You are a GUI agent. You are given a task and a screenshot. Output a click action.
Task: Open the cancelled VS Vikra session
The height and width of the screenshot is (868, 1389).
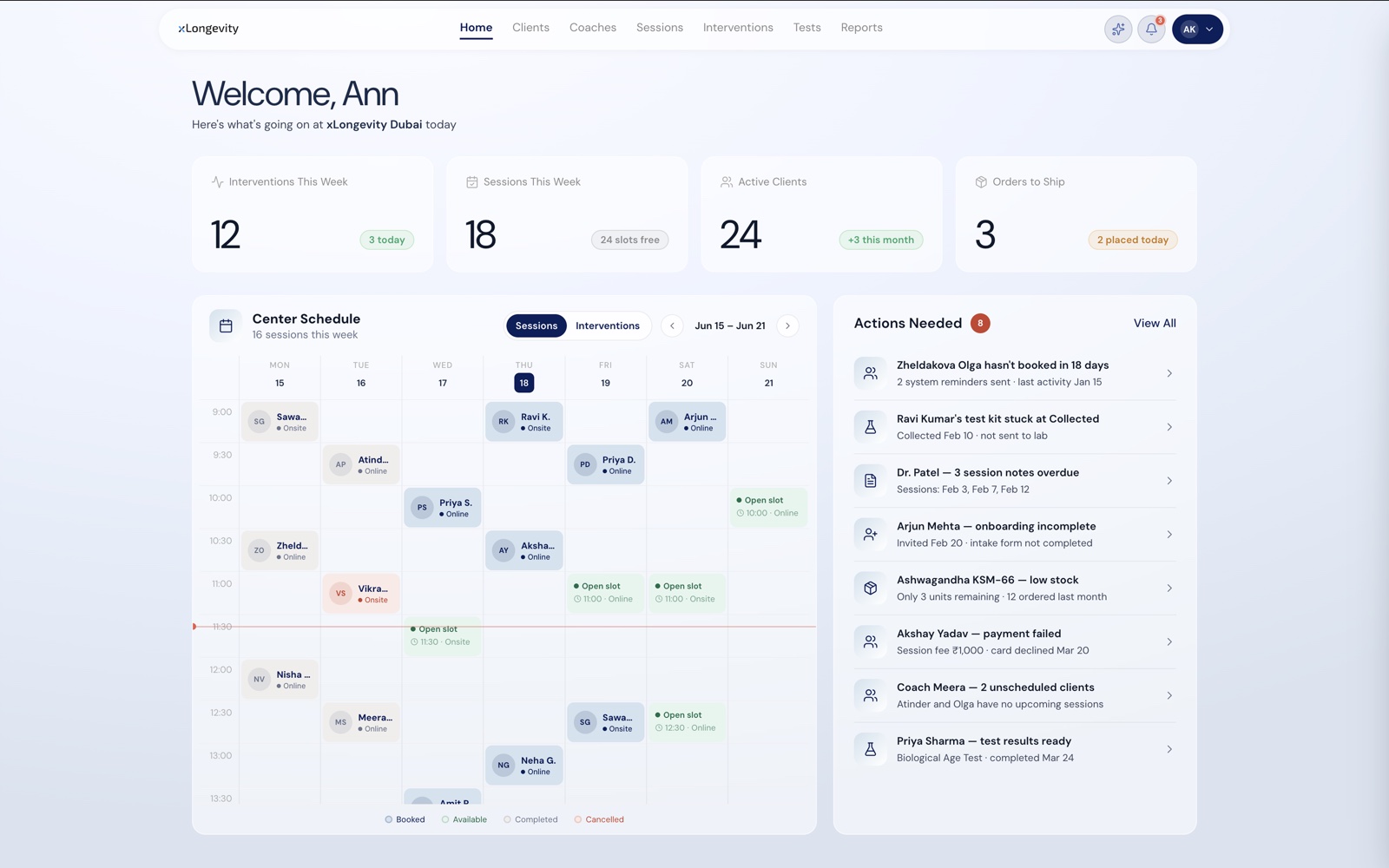361,594
